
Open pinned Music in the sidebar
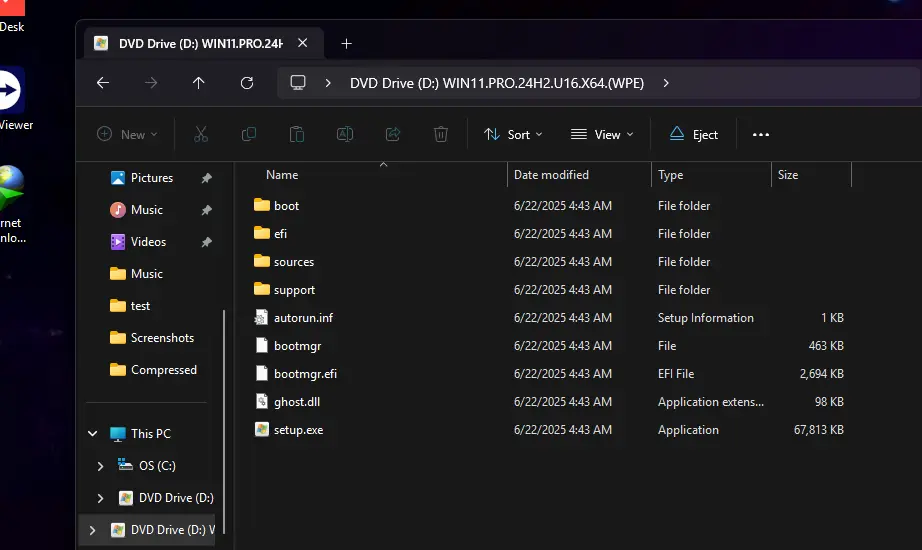pos(146,209)
